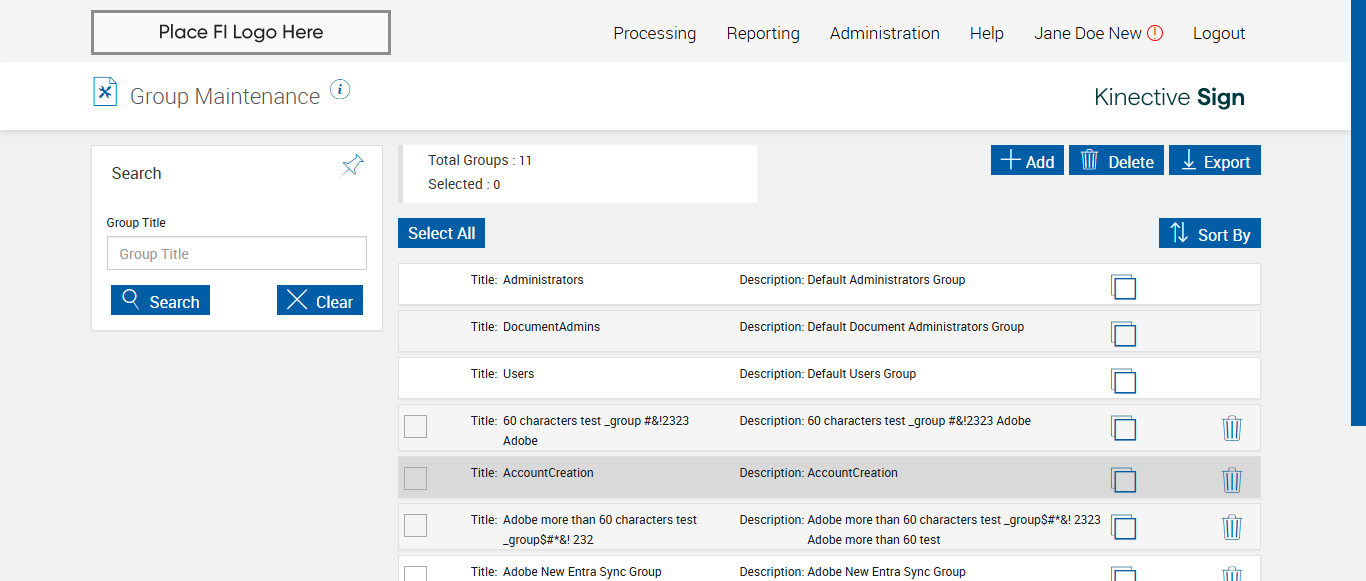
Task: Open the Sort By dropdown
Action: (1210, 234)
